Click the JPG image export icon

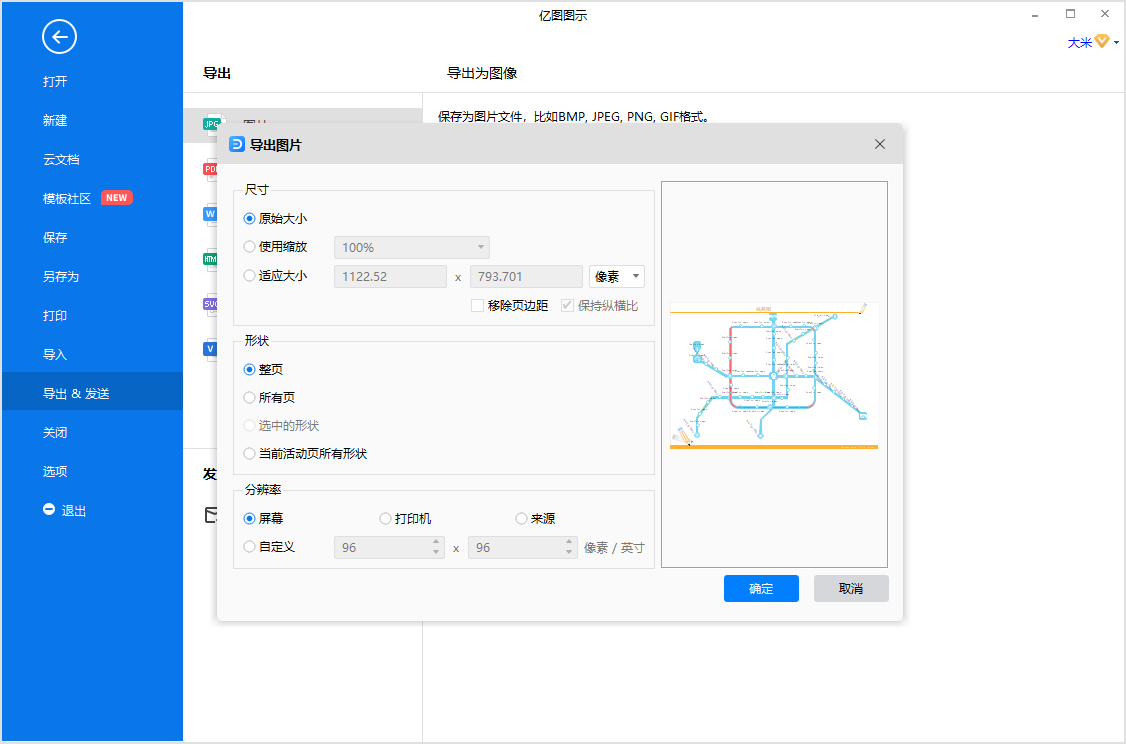pos(211,124)
